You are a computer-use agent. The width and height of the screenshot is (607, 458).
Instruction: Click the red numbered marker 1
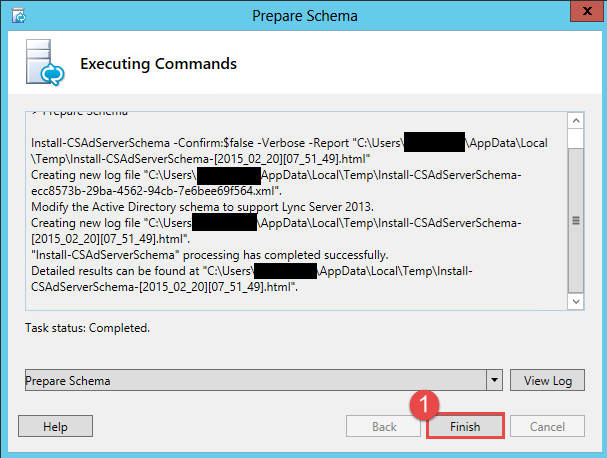click(x=427, y=406)
